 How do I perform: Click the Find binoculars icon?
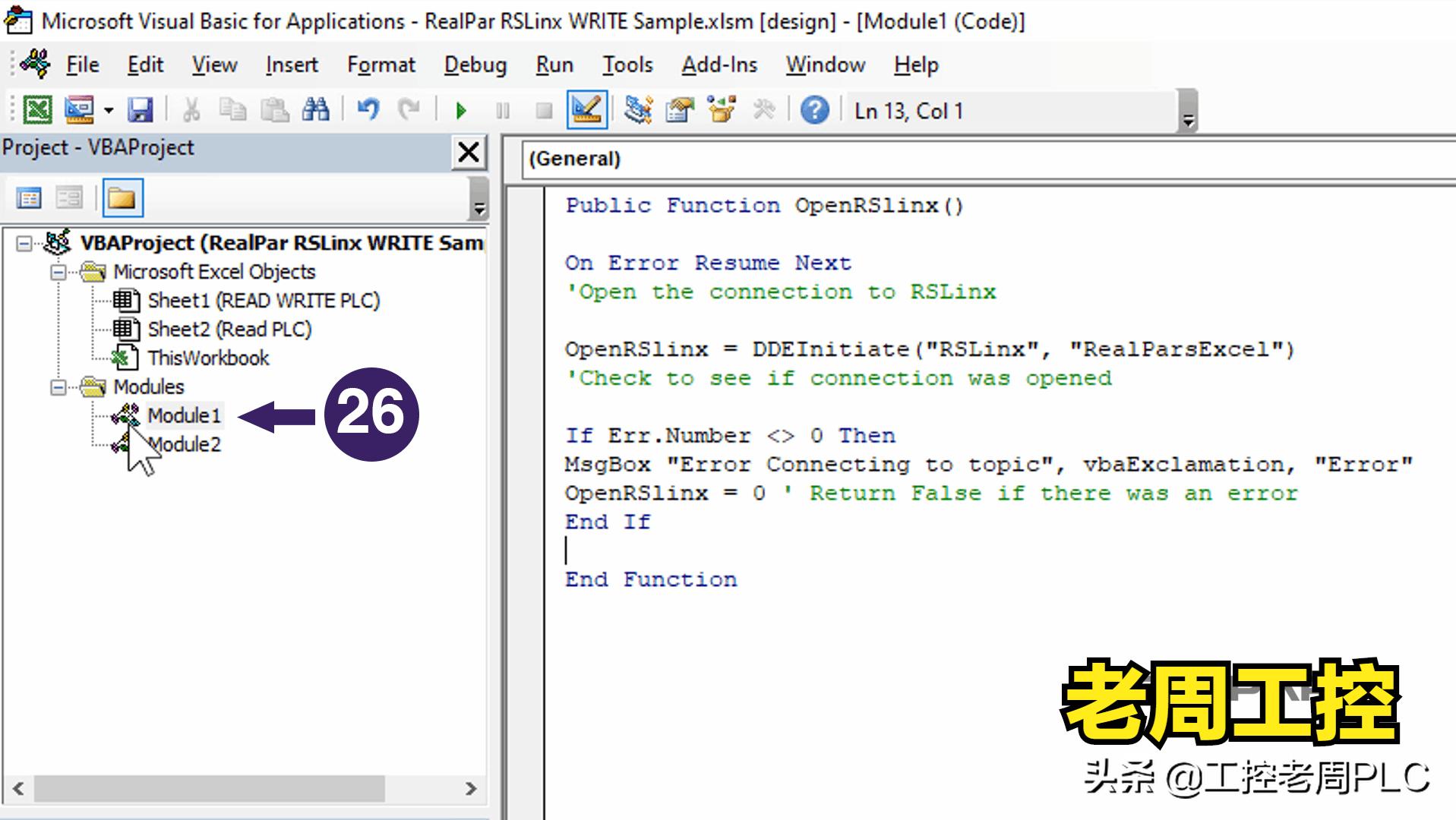[315, 110]
